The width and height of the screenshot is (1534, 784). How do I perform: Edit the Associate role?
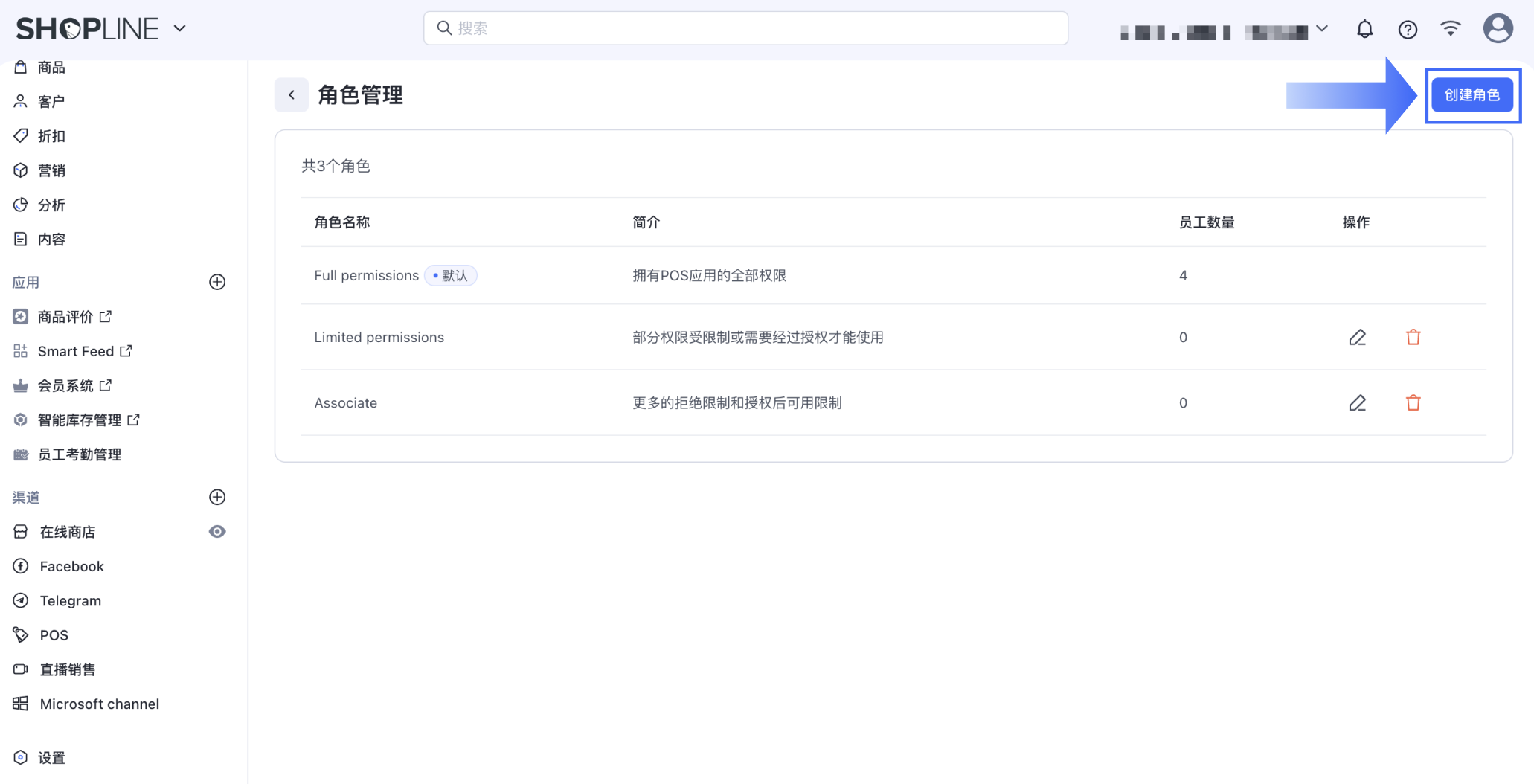(x=1357, y=403)
